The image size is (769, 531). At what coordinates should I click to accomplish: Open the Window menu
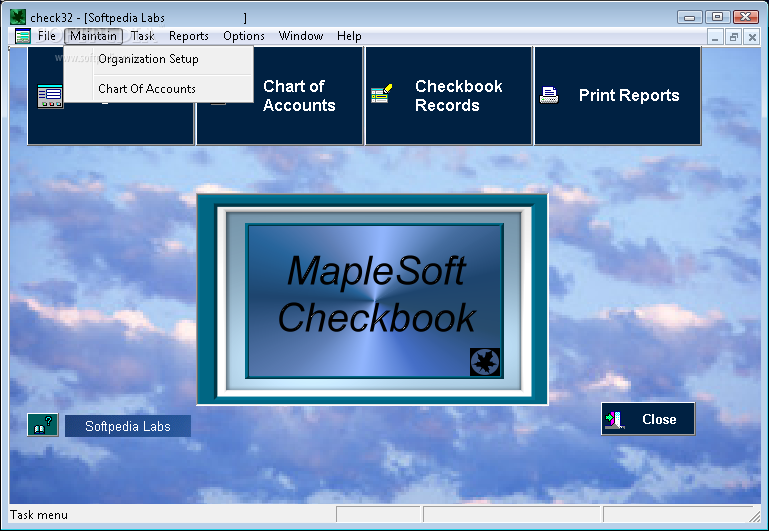[301, 36]
